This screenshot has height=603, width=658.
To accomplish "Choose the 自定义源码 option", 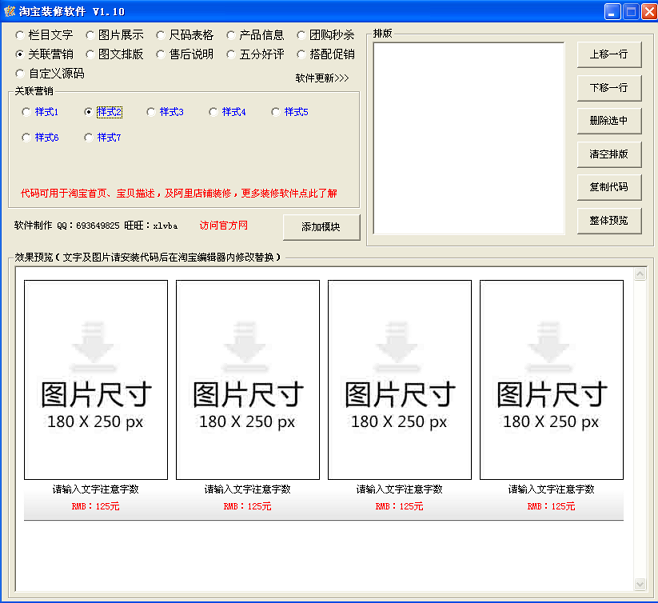I will [x=20, y=73].
